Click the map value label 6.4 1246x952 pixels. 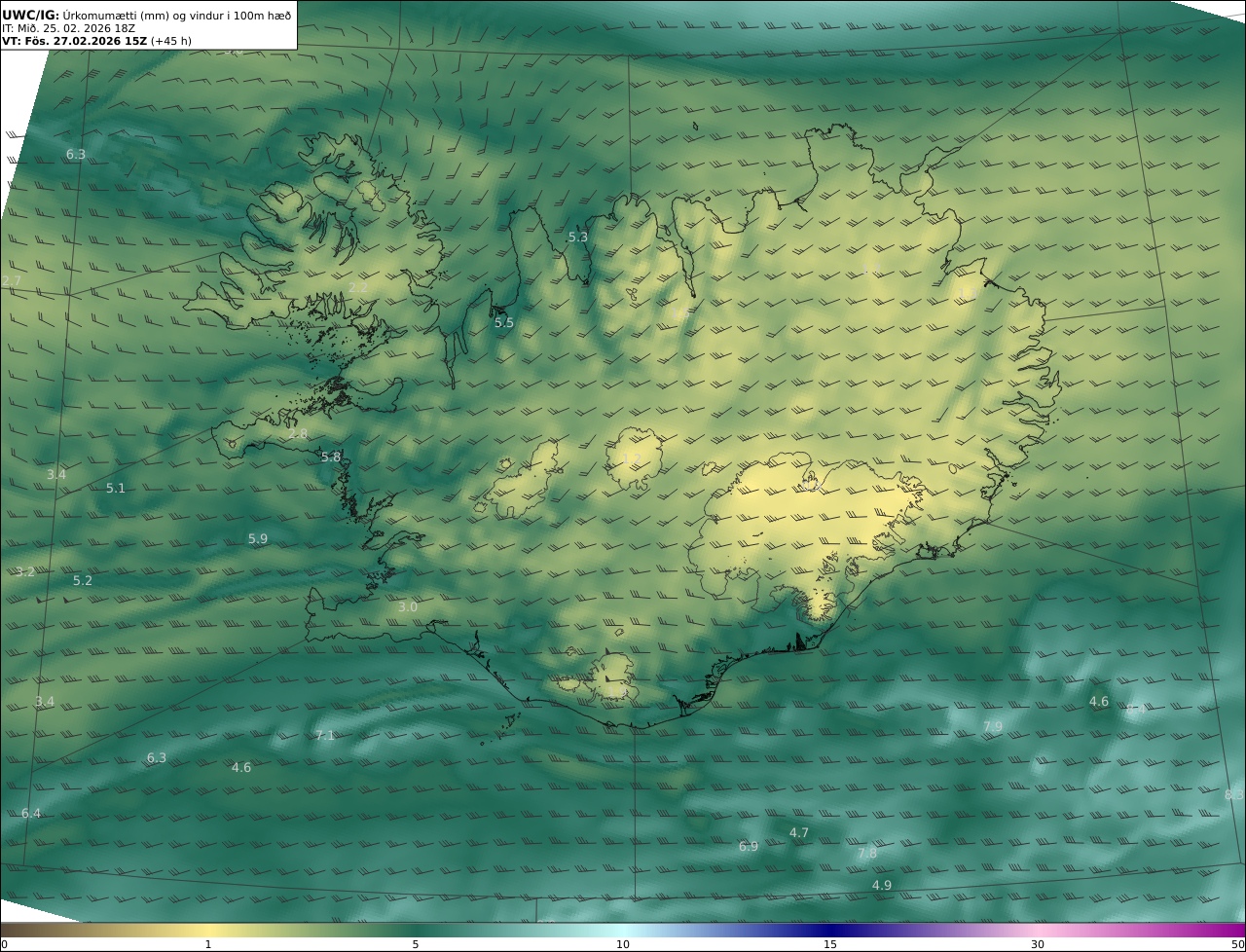click(31, 814)
